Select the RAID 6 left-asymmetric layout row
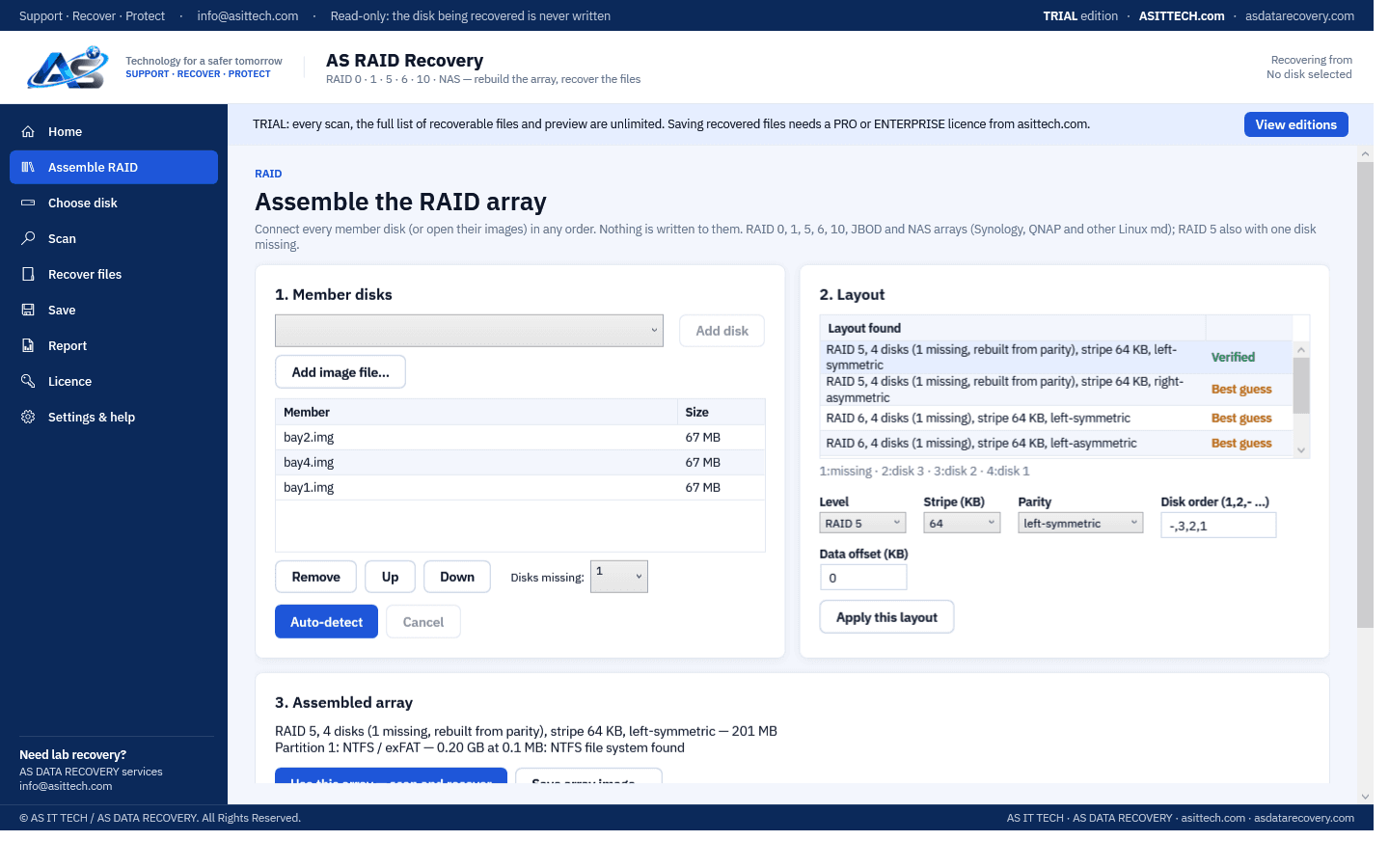The height and width of the screenshot is (868, 1389). pos(1056,443)
